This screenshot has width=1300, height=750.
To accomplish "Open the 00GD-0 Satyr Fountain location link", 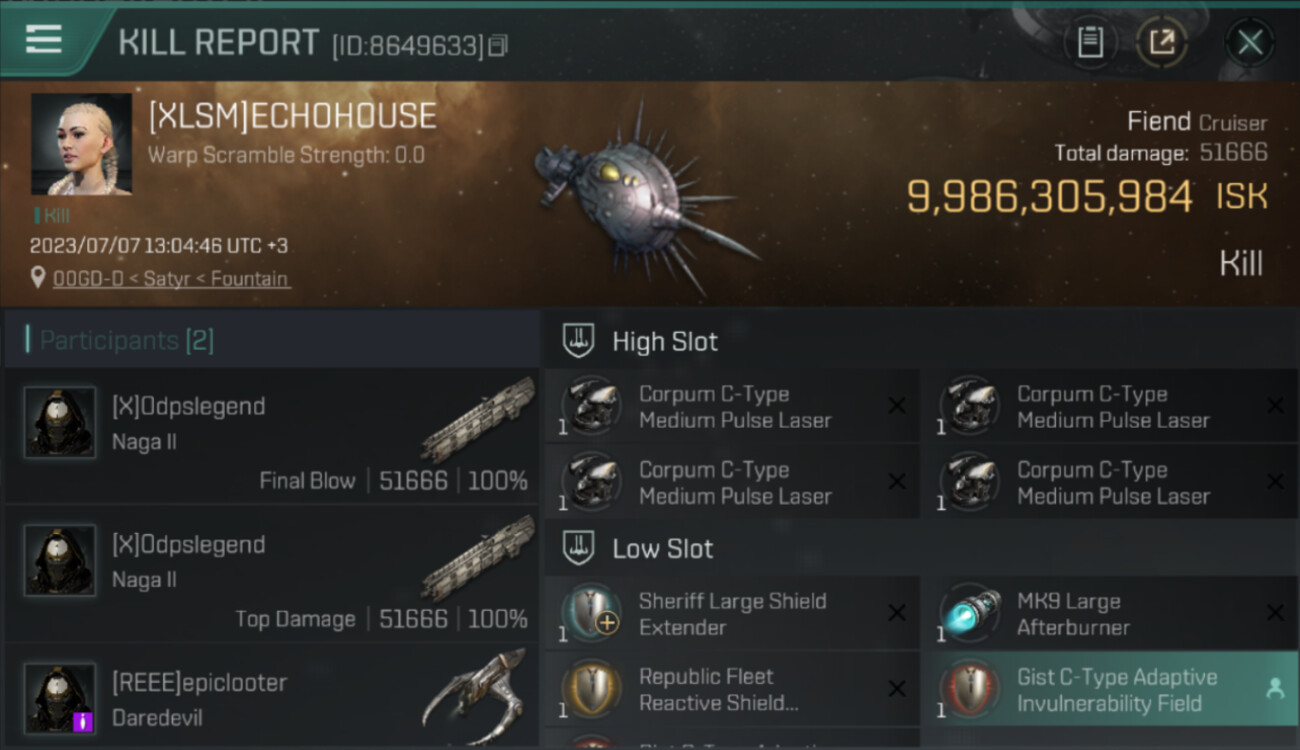I will click(x=170, y=279).
